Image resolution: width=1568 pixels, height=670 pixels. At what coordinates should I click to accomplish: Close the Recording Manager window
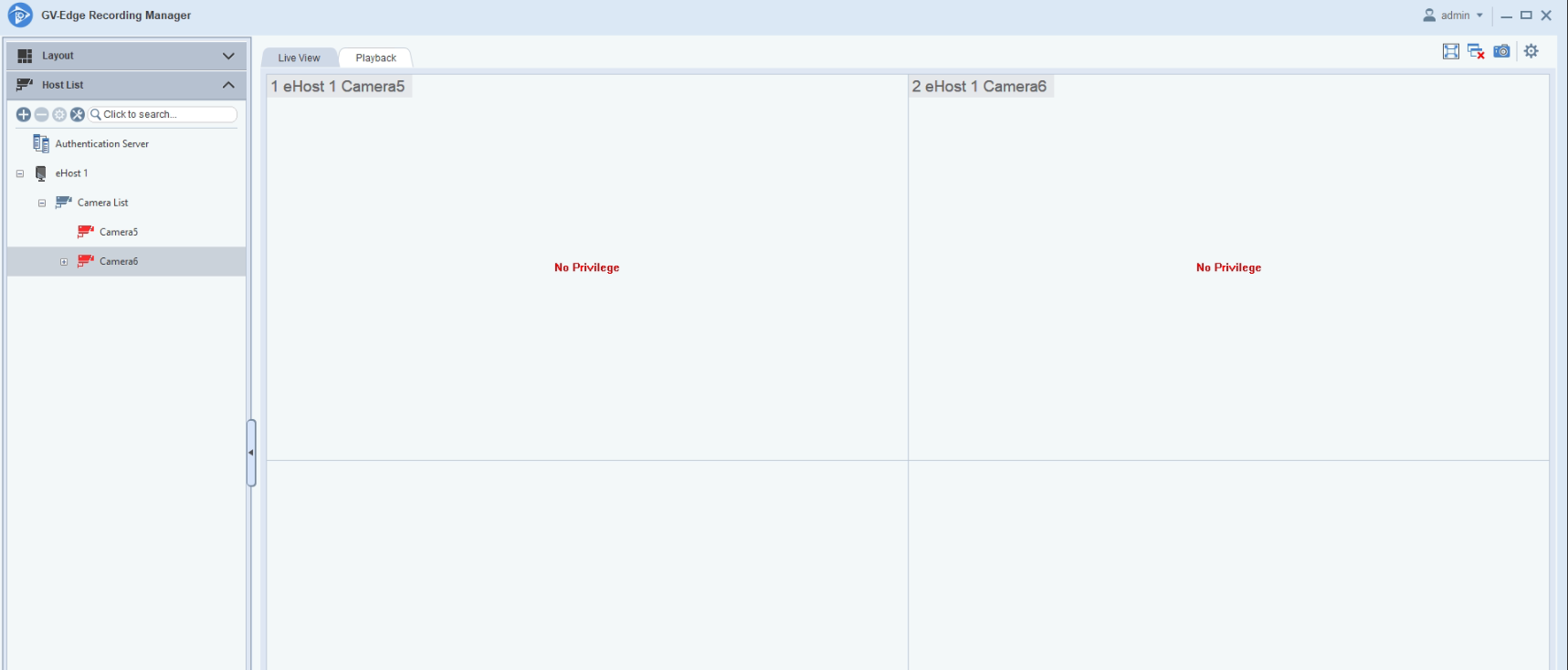1546,16
